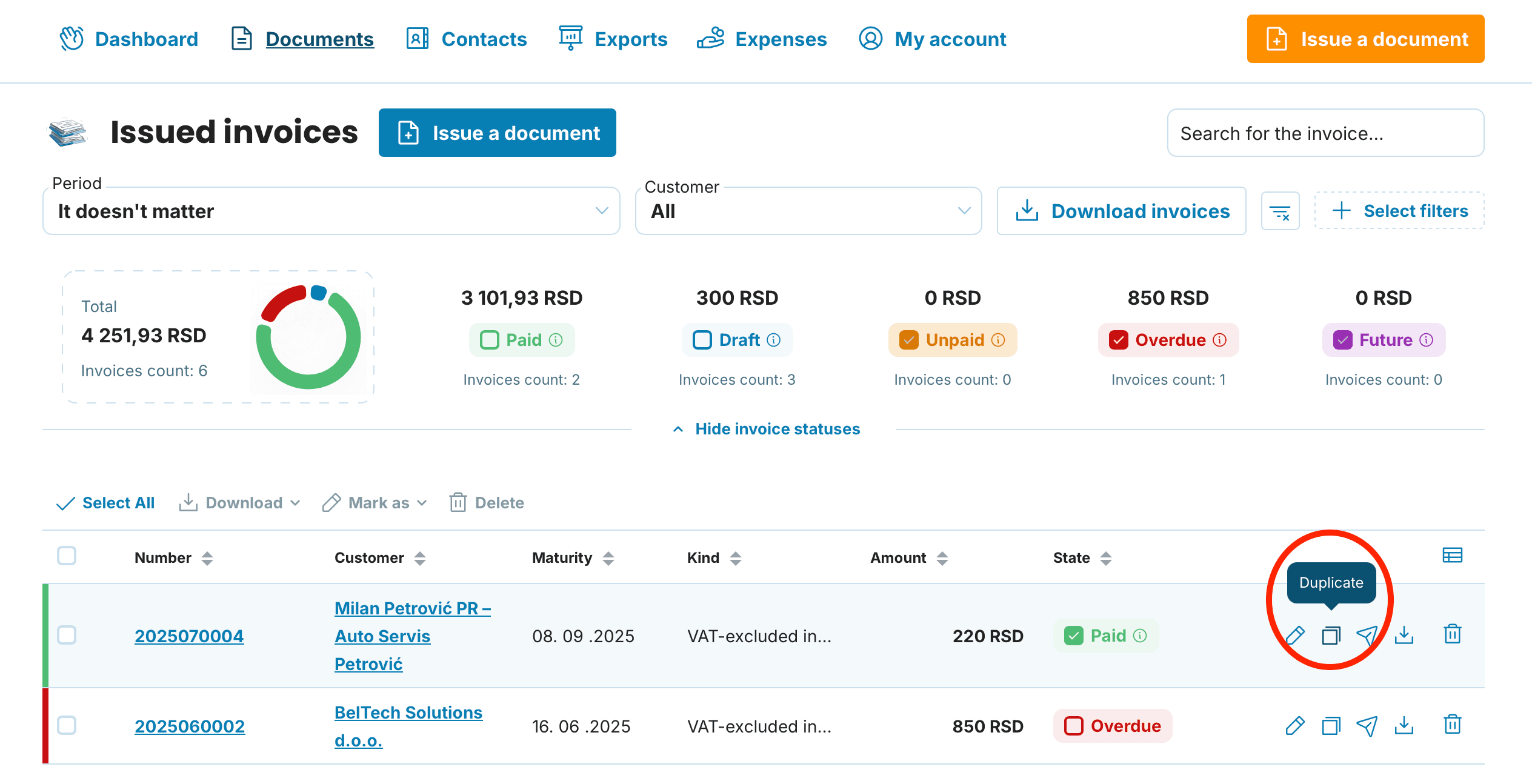
Task: Download invoice 2025060002 using row download icon
Action: 1404,725
